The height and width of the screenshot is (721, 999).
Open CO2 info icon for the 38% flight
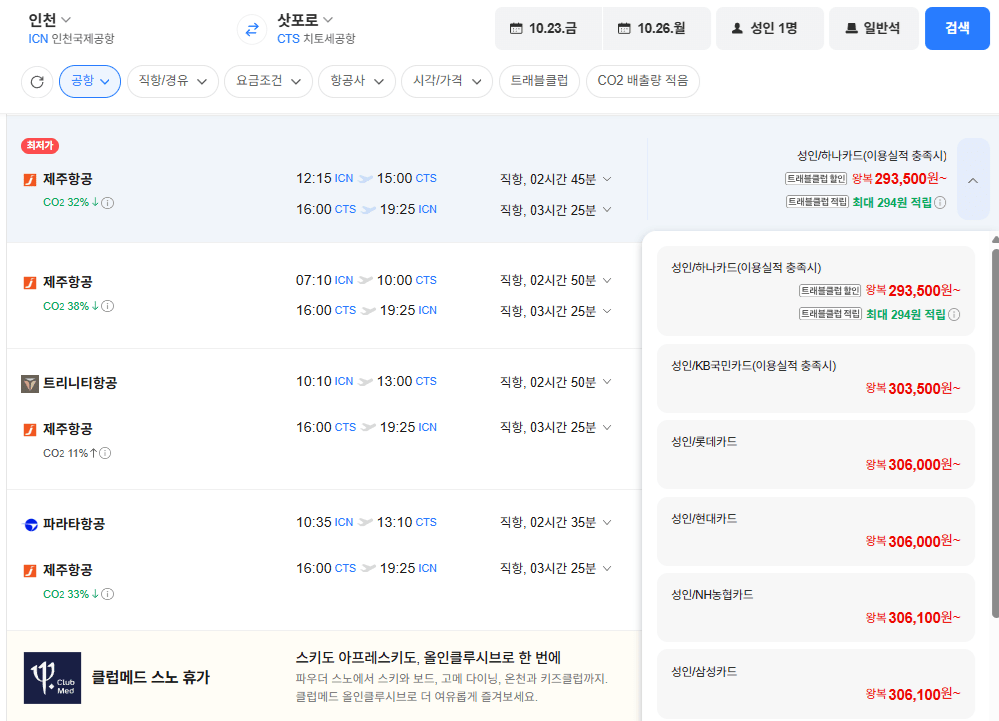[108, 306]
